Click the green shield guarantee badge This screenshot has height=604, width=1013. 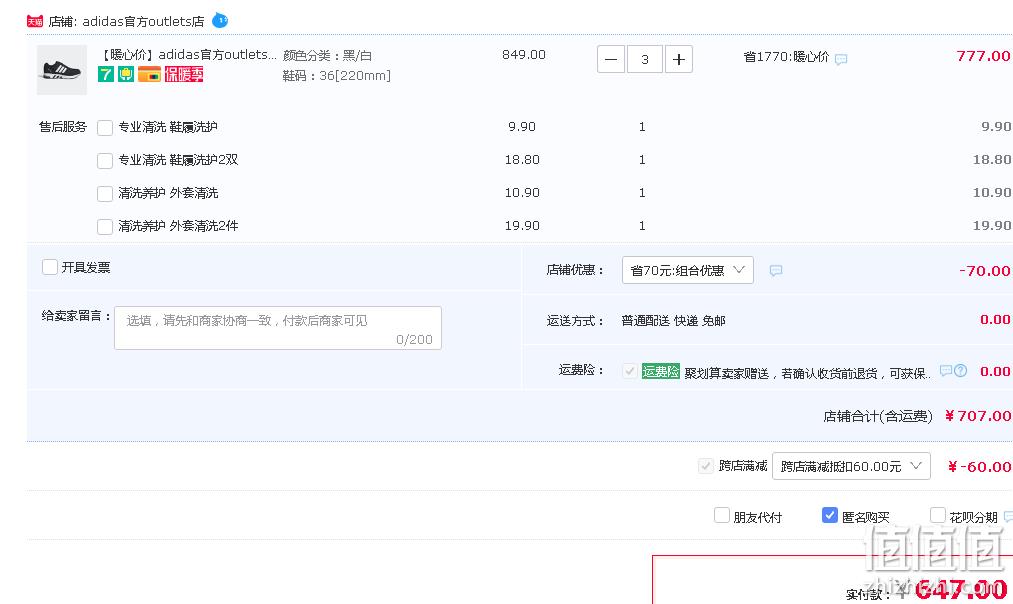126,74
